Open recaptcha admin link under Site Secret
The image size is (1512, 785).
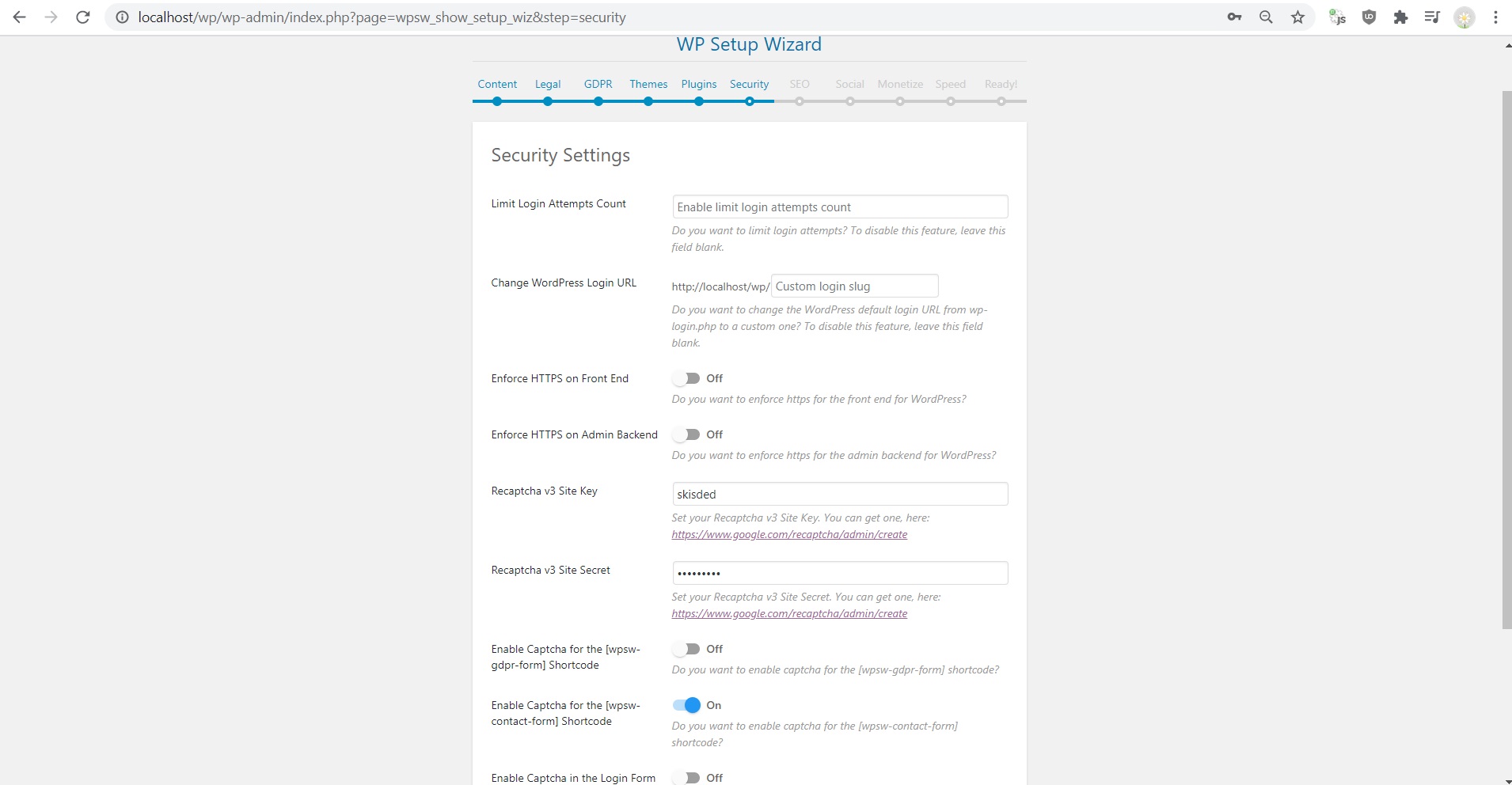[x=789, y=614]
